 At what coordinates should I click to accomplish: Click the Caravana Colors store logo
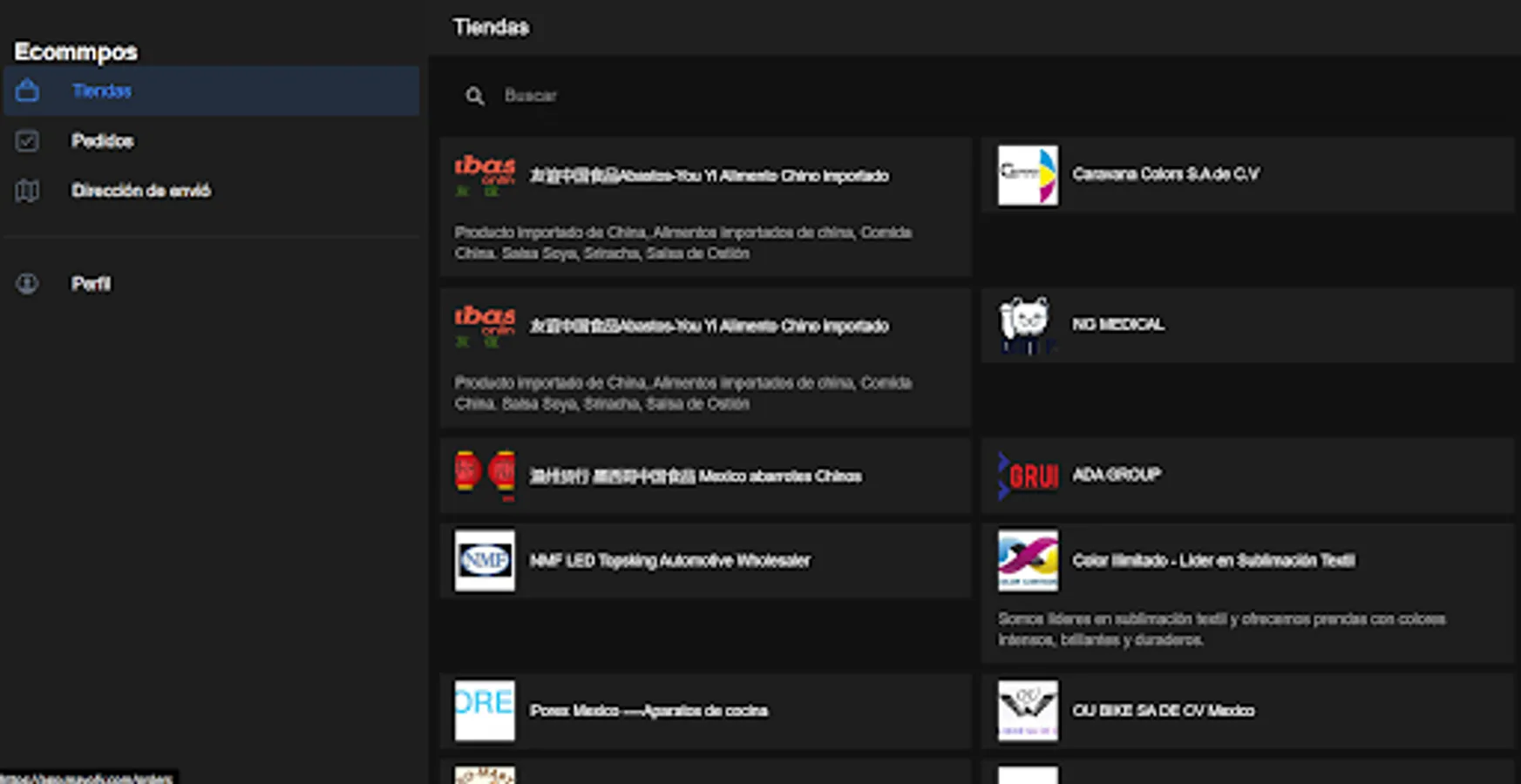coord(1028,175)
